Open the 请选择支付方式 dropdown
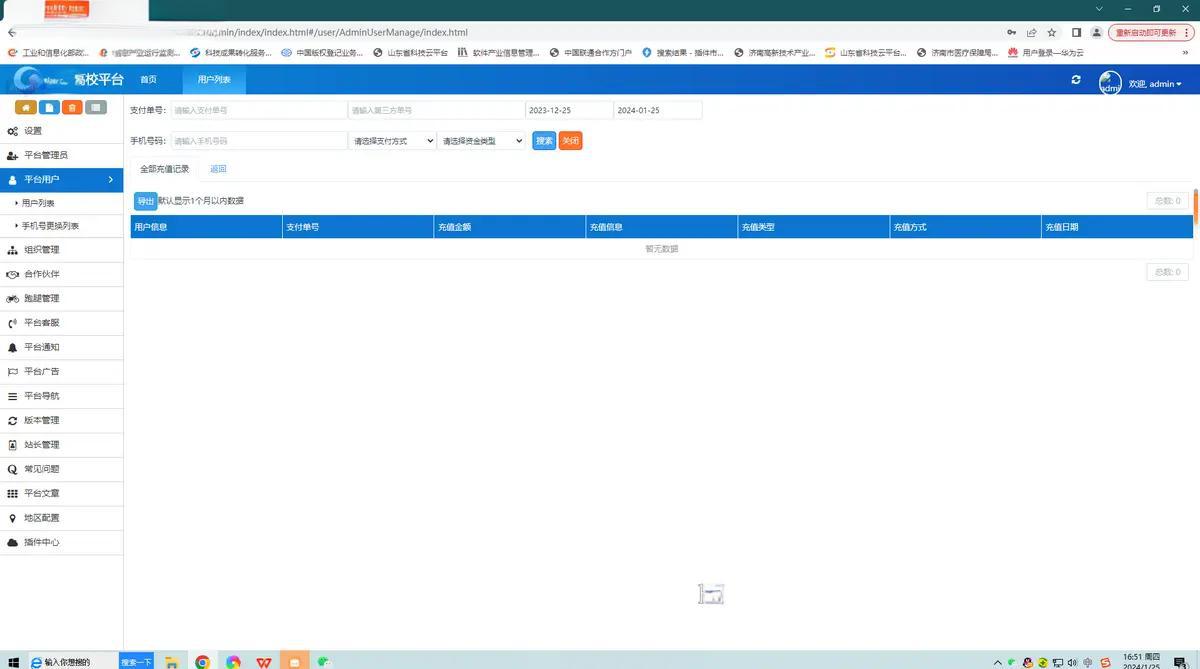The height and width of the screenshot is (669, 1200). [392, 141]
